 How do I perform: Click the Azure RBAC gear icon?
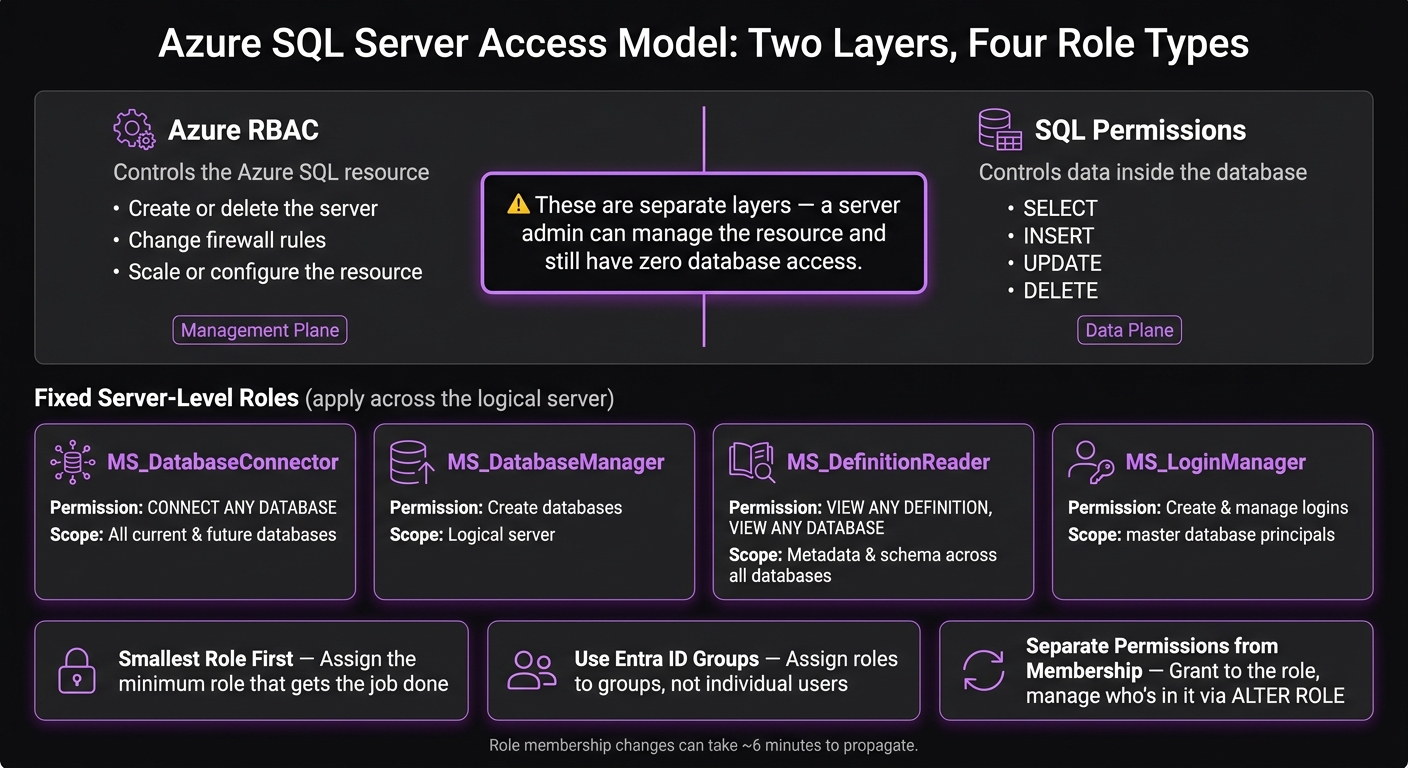coord(134,130)
